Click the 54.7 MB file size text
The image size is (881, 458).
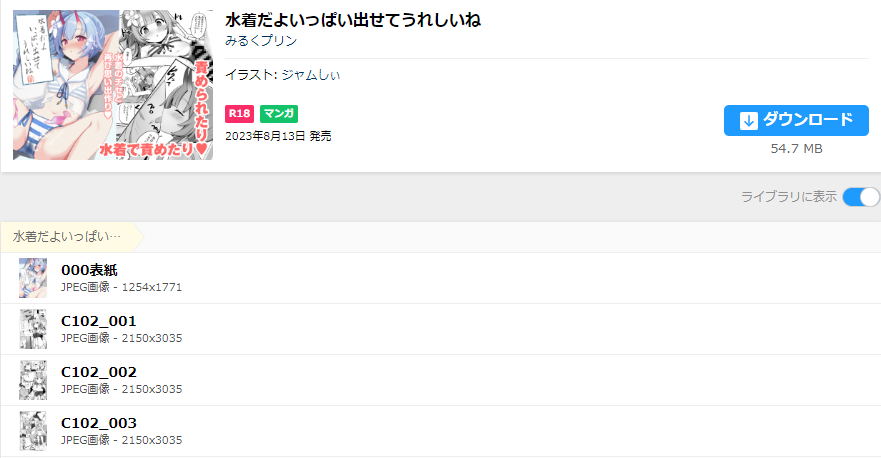coord(796,149)
